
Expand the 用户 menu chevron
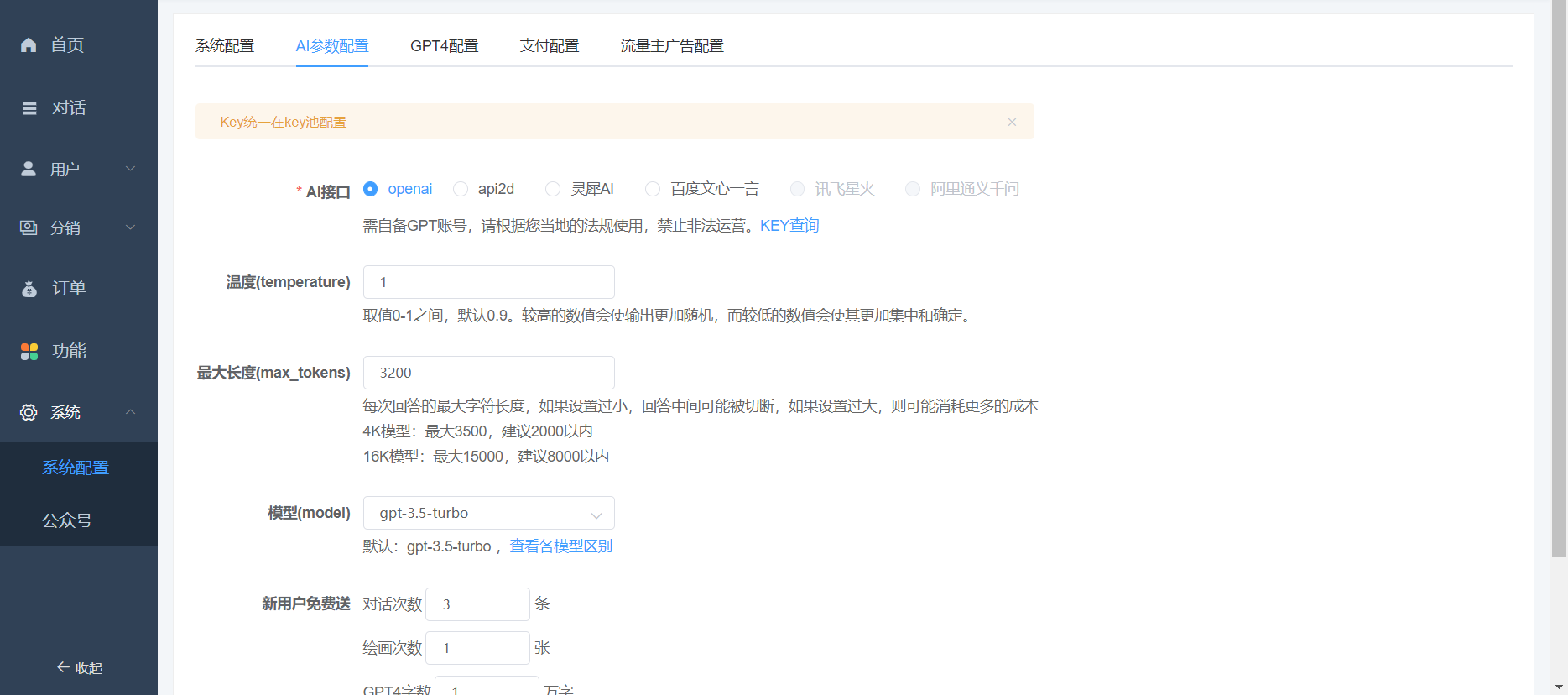pyautogui.click(x=131, y=169)
